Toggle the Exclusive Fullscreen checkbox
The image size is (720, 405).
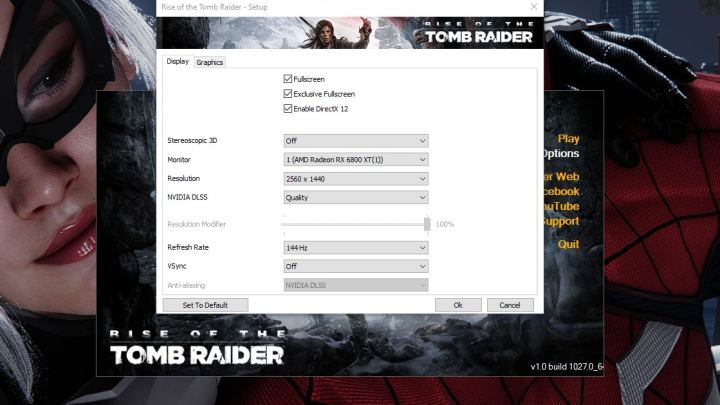point(288,94)
